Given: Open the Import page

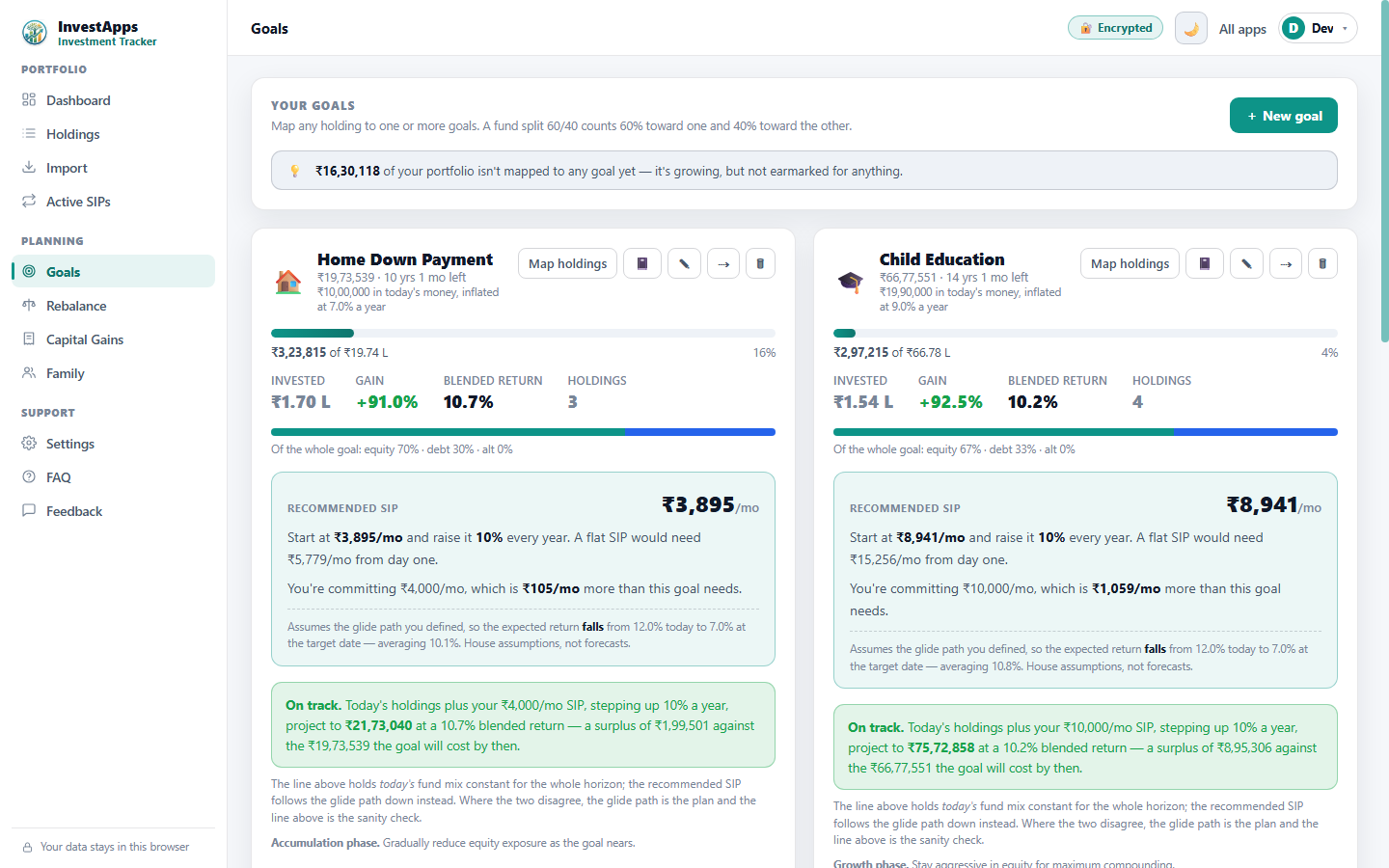Looking at the screenshot, I should pyautogui.click(x=113, y=168).
